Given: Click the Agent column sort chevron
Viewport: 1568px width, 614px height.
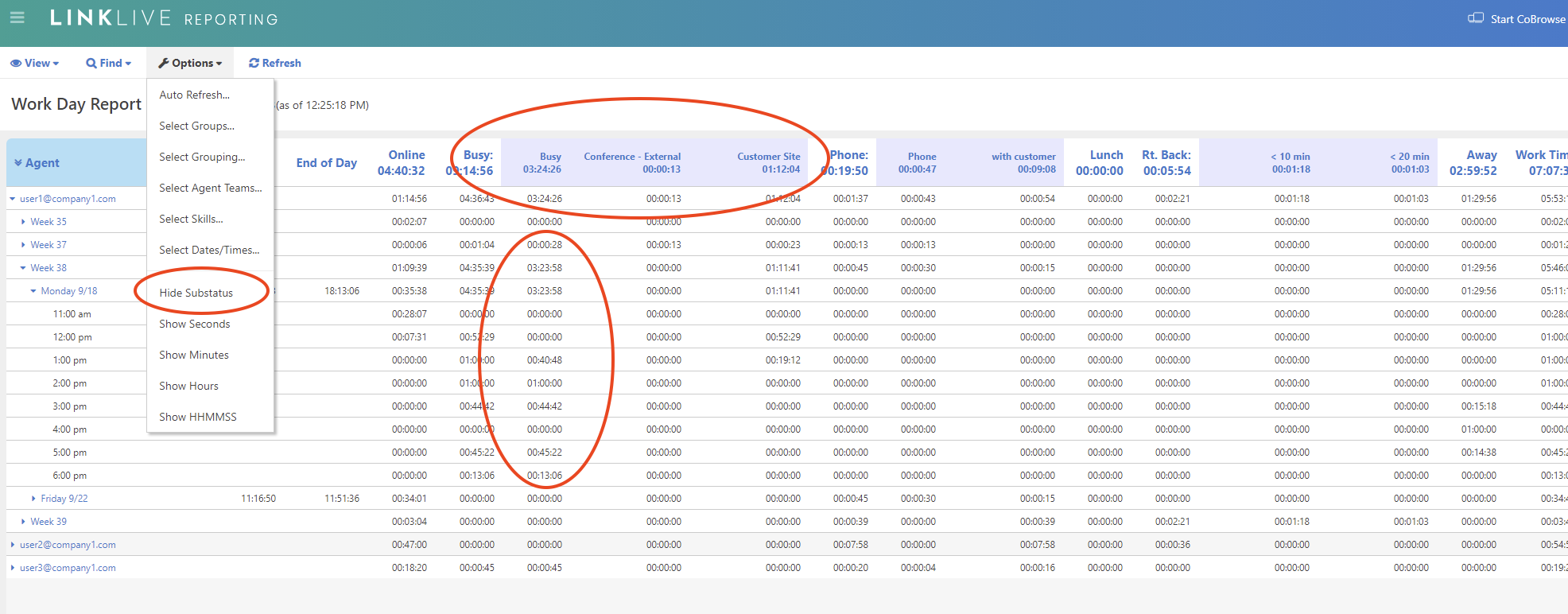Looking at the screenshot, I should pyautogui.click(x=17, y=163).
